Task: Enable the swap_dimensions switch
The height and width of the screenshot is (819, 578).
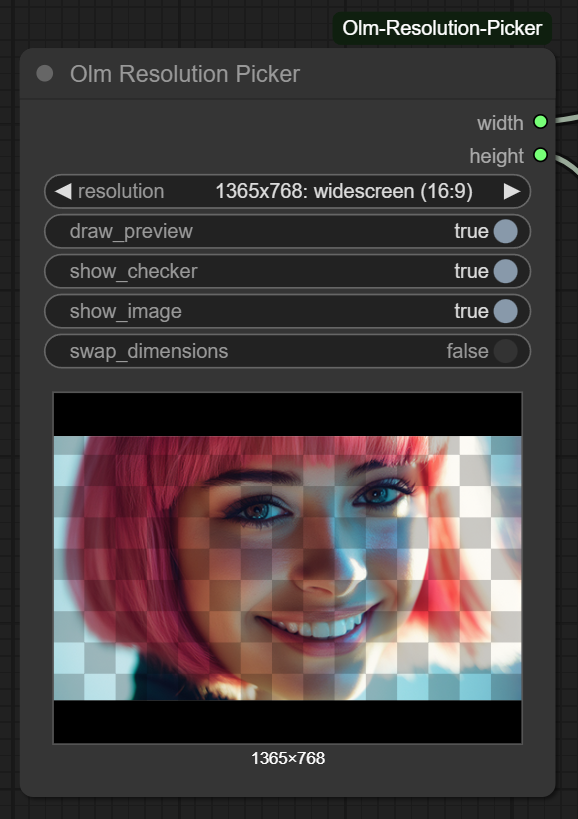Action: point(505,351)
